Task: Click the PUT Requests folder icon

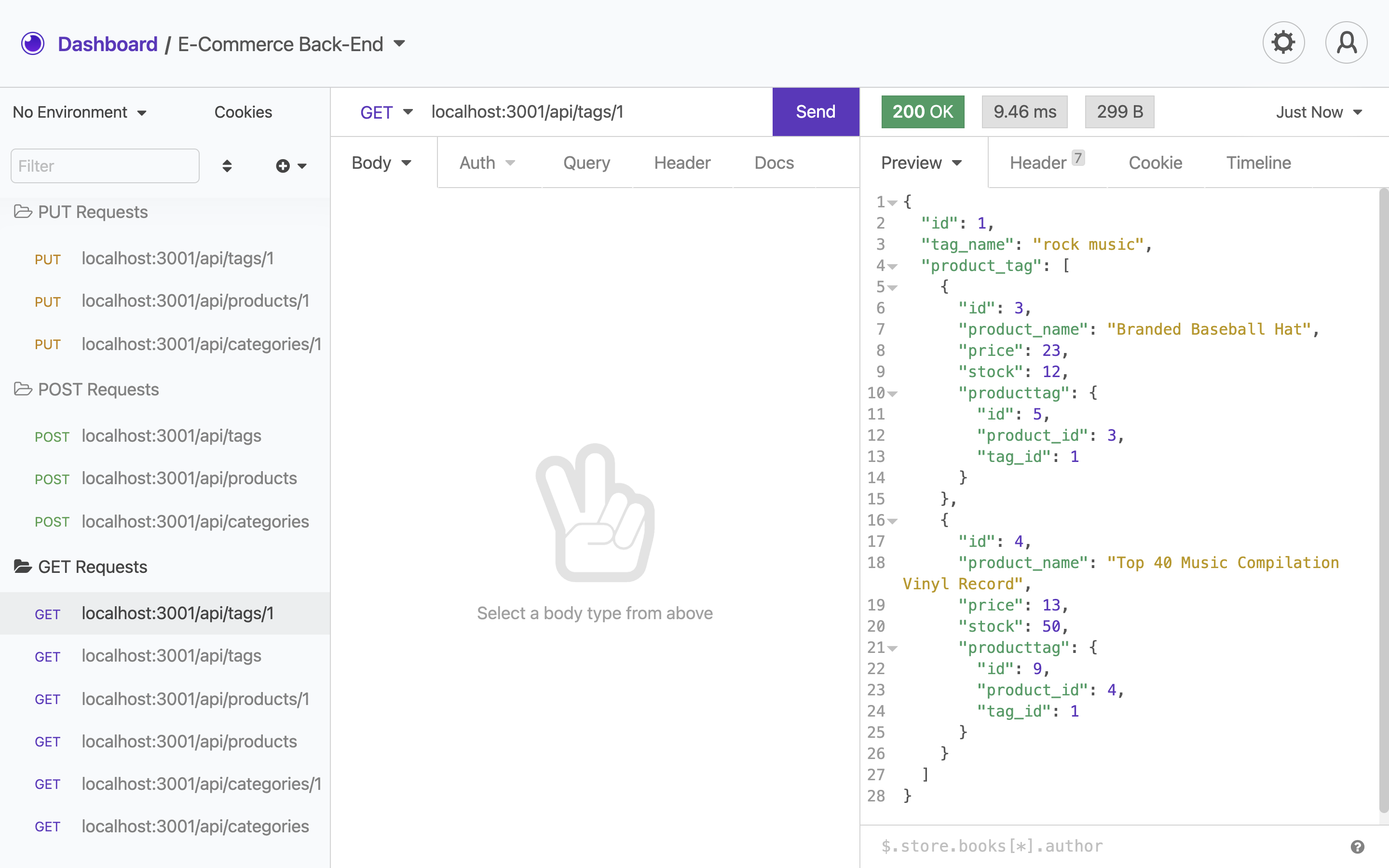Action: pyautogui.click(x=23, y=211)
